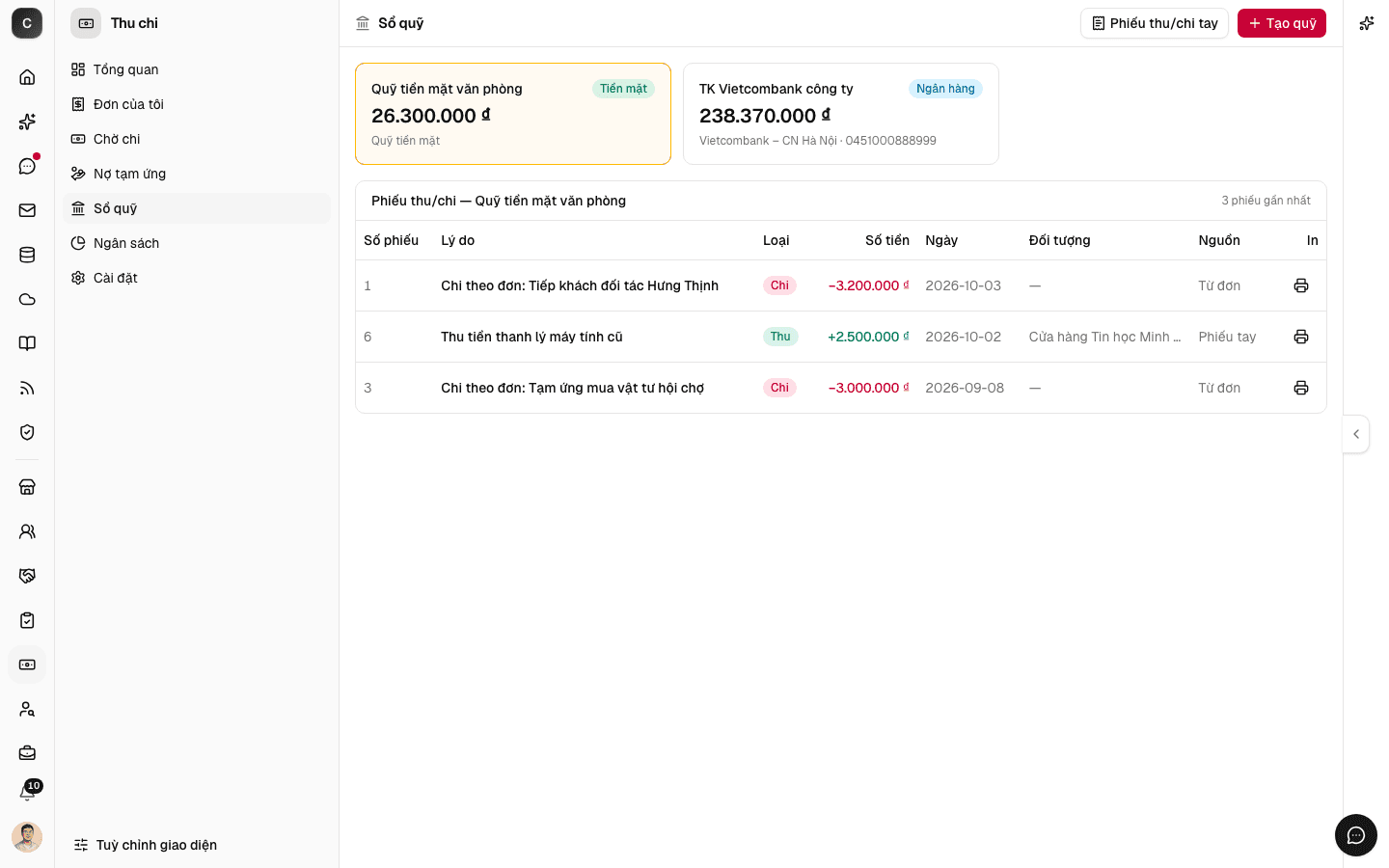Open the open-book icon in the left rail
Viewport: 1389px width, 868px height.
point(27,343)
